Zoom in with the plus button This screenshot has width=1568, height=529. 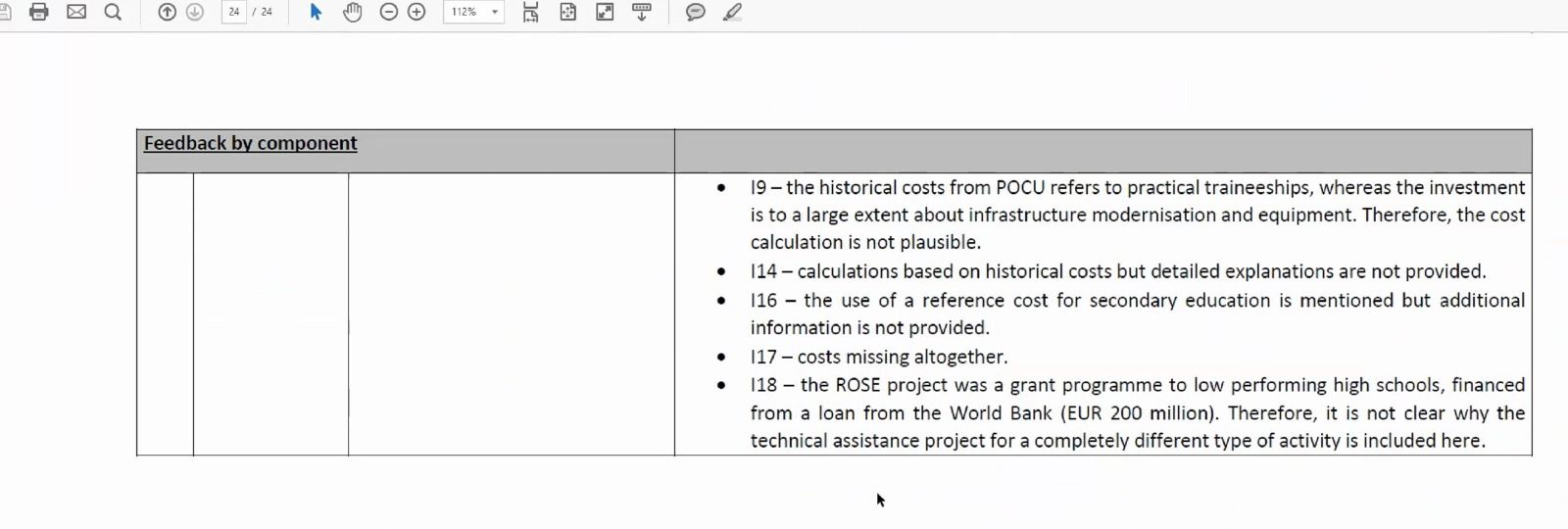[x=416, y=12]
